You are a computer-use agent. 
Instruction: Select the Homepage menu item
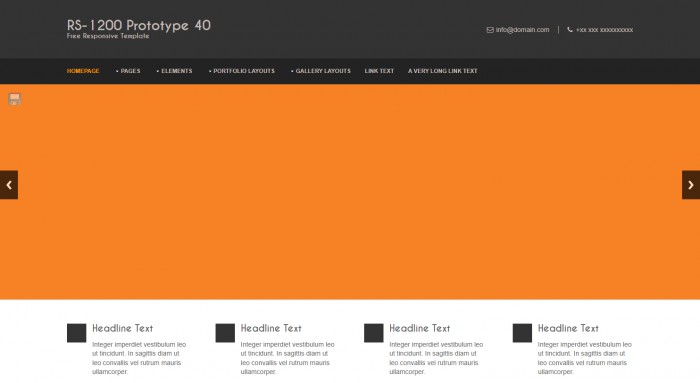pos(83,71)
